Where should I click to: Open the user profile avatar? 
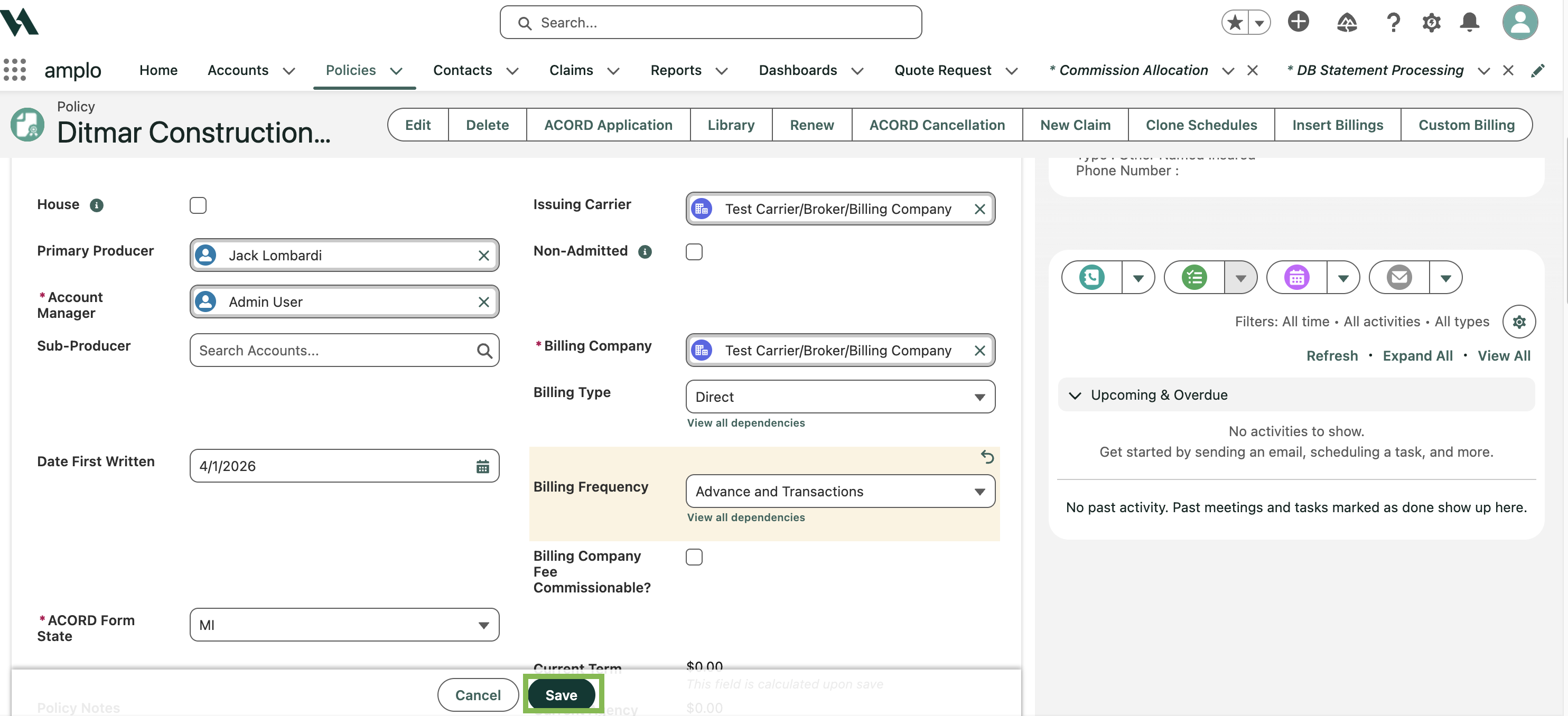(1520, 23)
